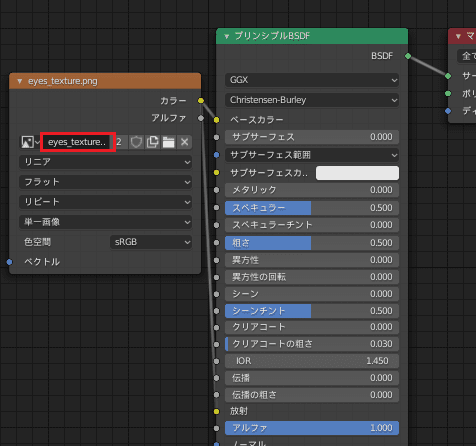
Task: Click the サブサーフェスカラー input socket
Action: pyautogui.click(x=217, y=173)
